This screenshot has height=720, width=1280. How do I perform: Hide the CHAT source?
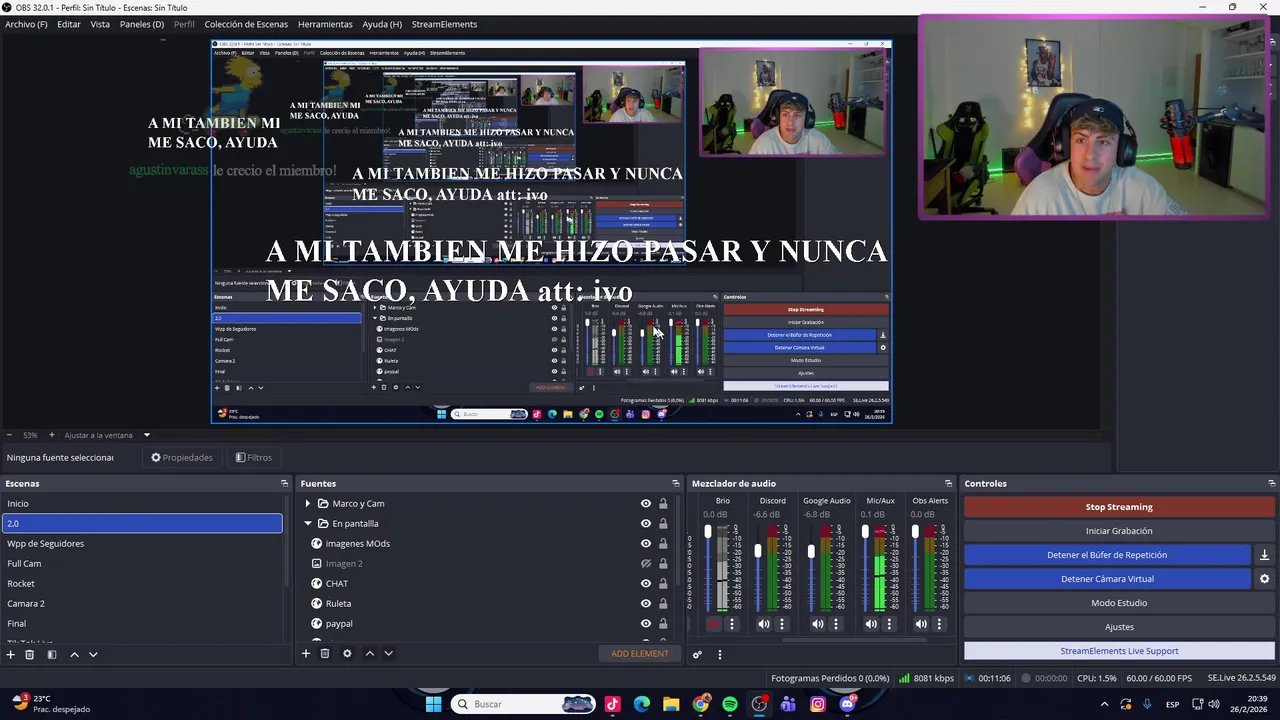tap(646, 583)
